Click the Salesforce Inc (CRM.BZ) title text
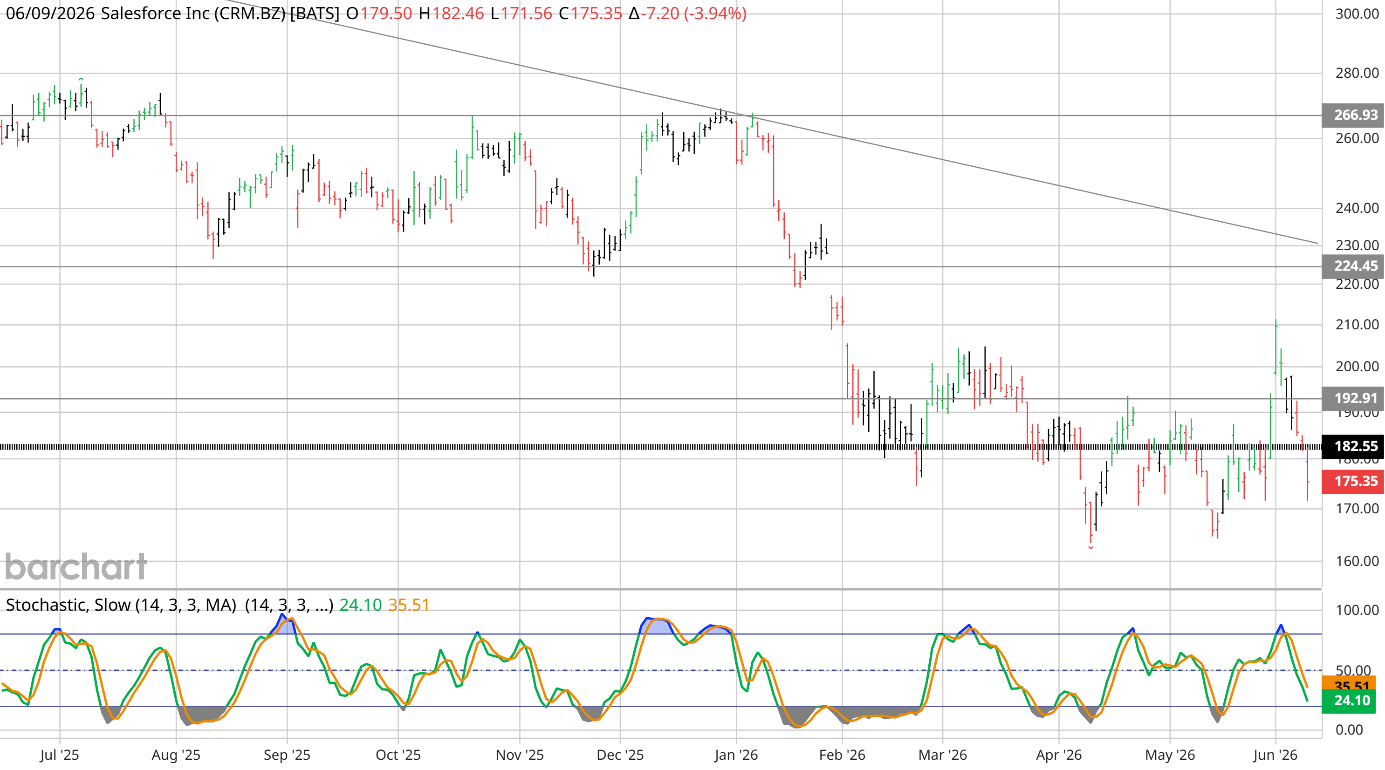 click(193, 14)
